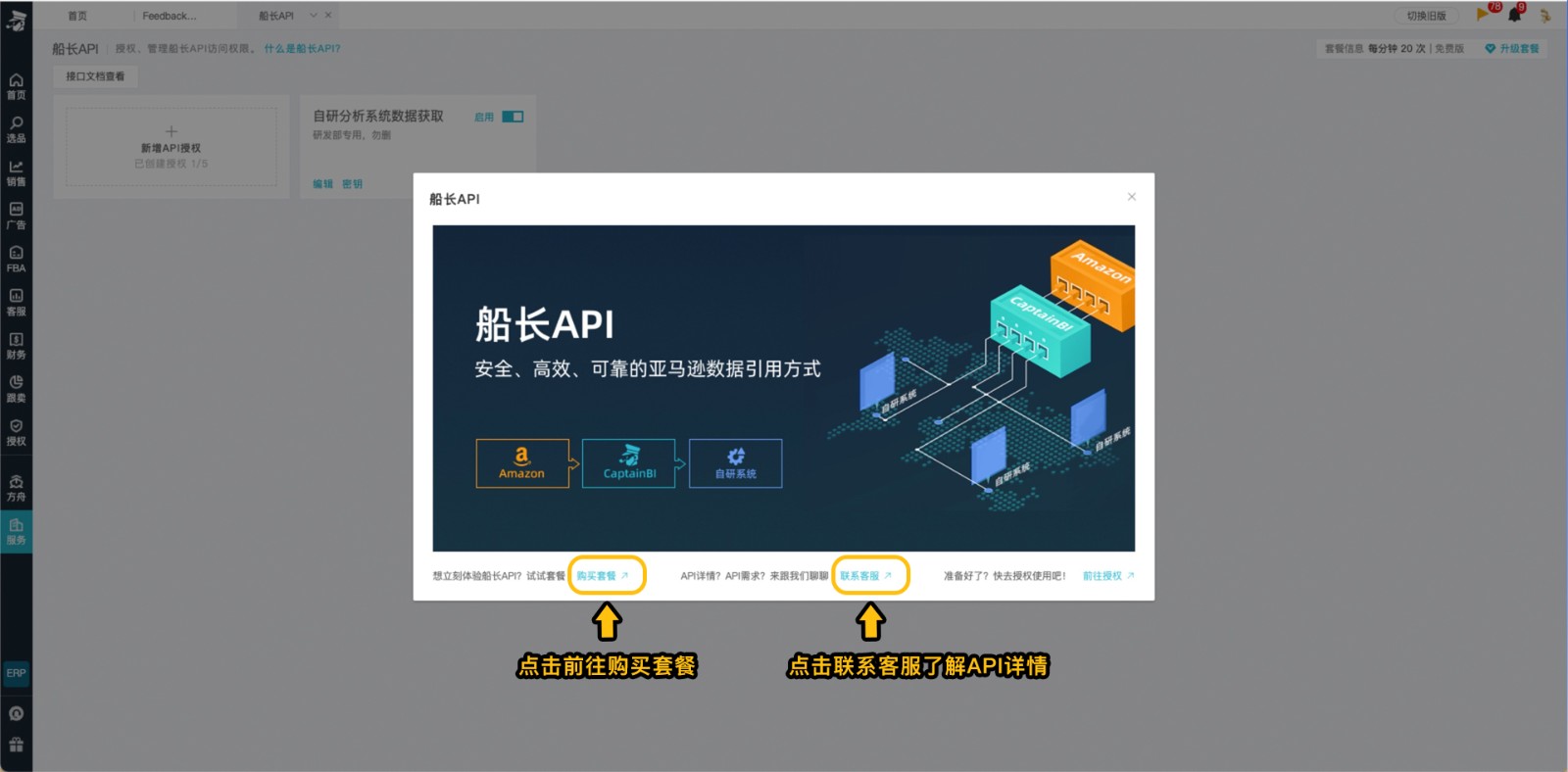Image resolution: width=1568 pixels, height=772 pixels.
Task: Click 密钥 on 自研分析系统数据获取 card
Action: pyautogui.click(x=352, y=184)
